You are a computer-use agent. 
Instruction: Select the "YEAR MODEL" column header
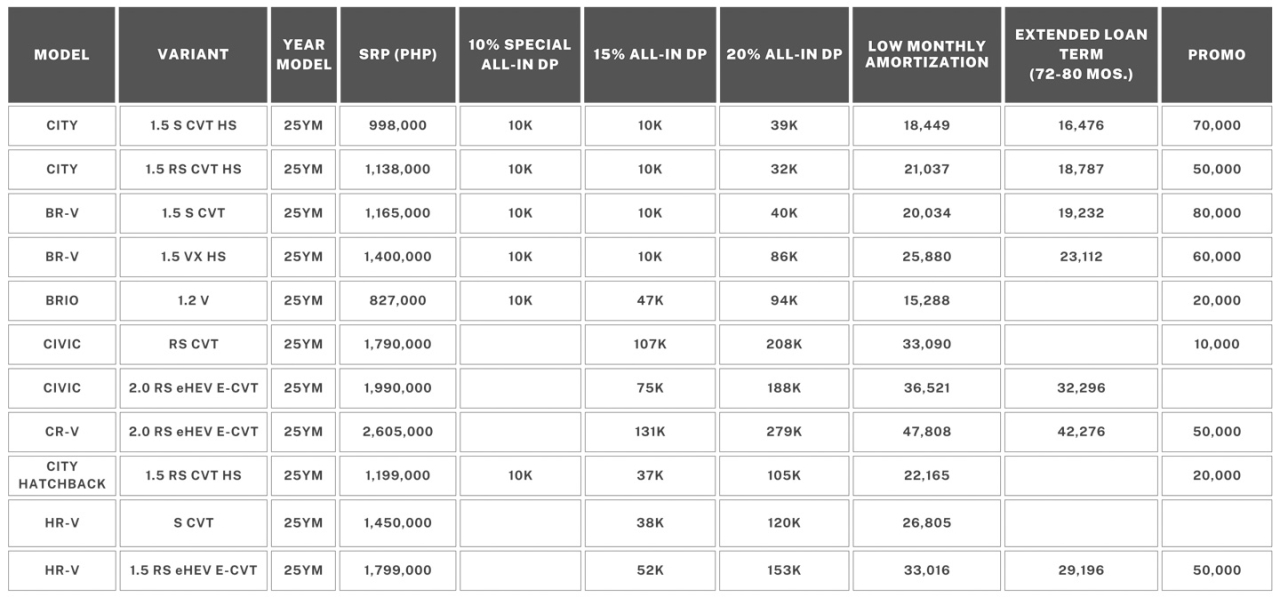click(303, 55)
